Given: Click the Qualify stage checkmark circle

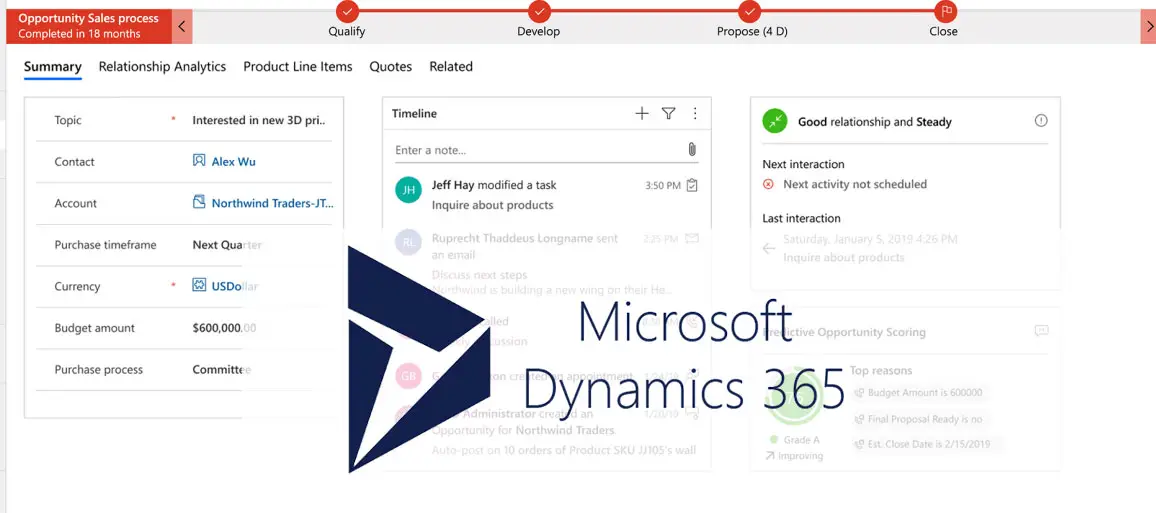Looking at the screenshot, I should (347, 11).
